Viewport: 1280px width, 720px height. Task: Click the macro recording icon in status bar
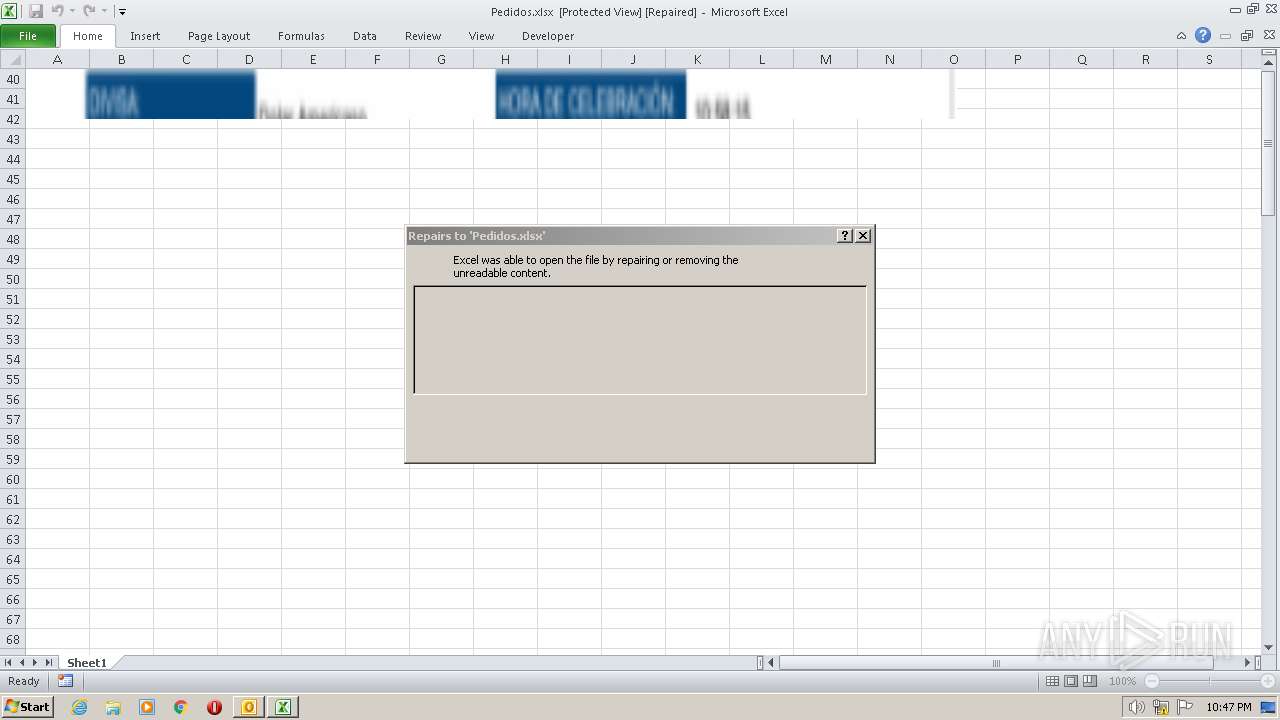tap(65, 681)
